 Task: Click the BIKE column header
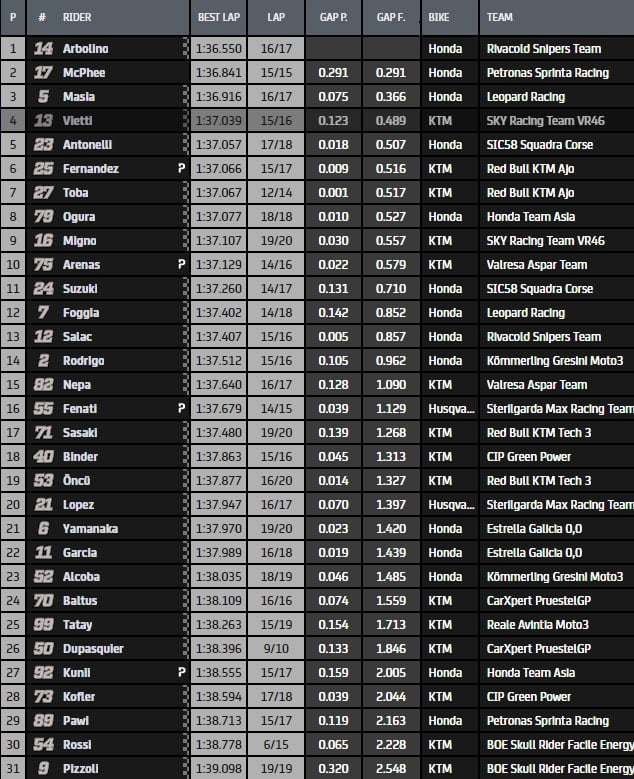tap(439, 18)
